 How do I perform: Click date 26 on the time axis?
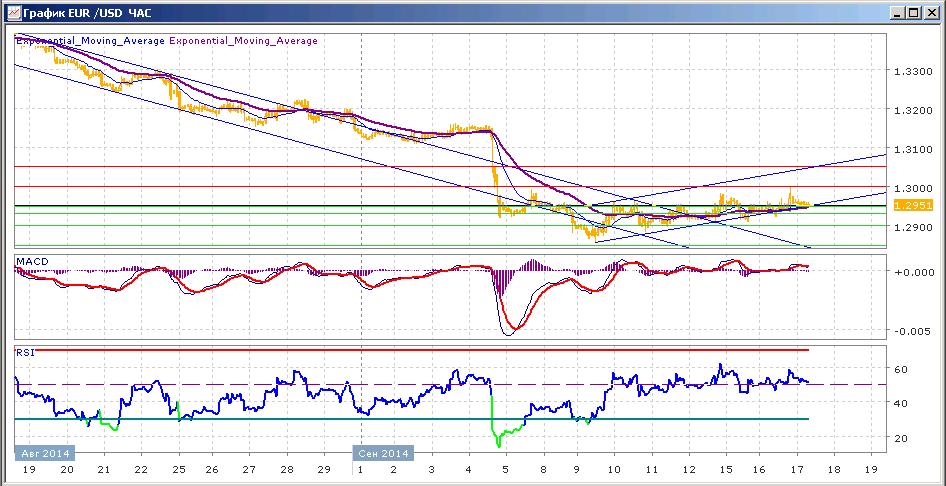(x=212, y=469)
